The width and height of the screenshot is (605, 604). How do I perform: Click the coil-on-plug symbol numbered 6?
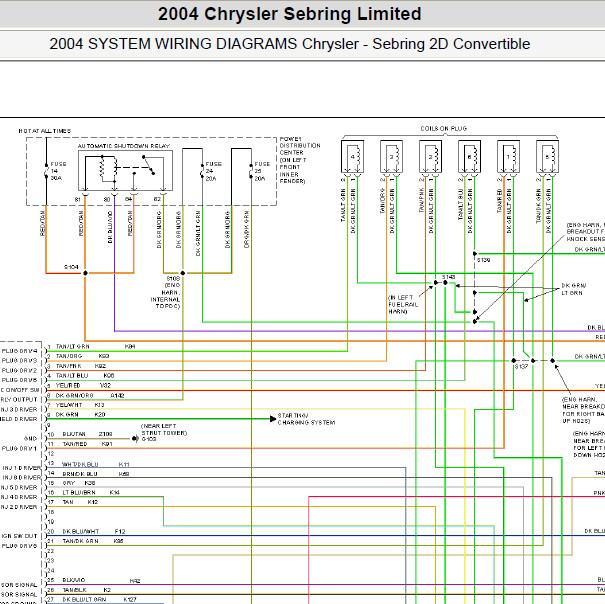(469, 156)
